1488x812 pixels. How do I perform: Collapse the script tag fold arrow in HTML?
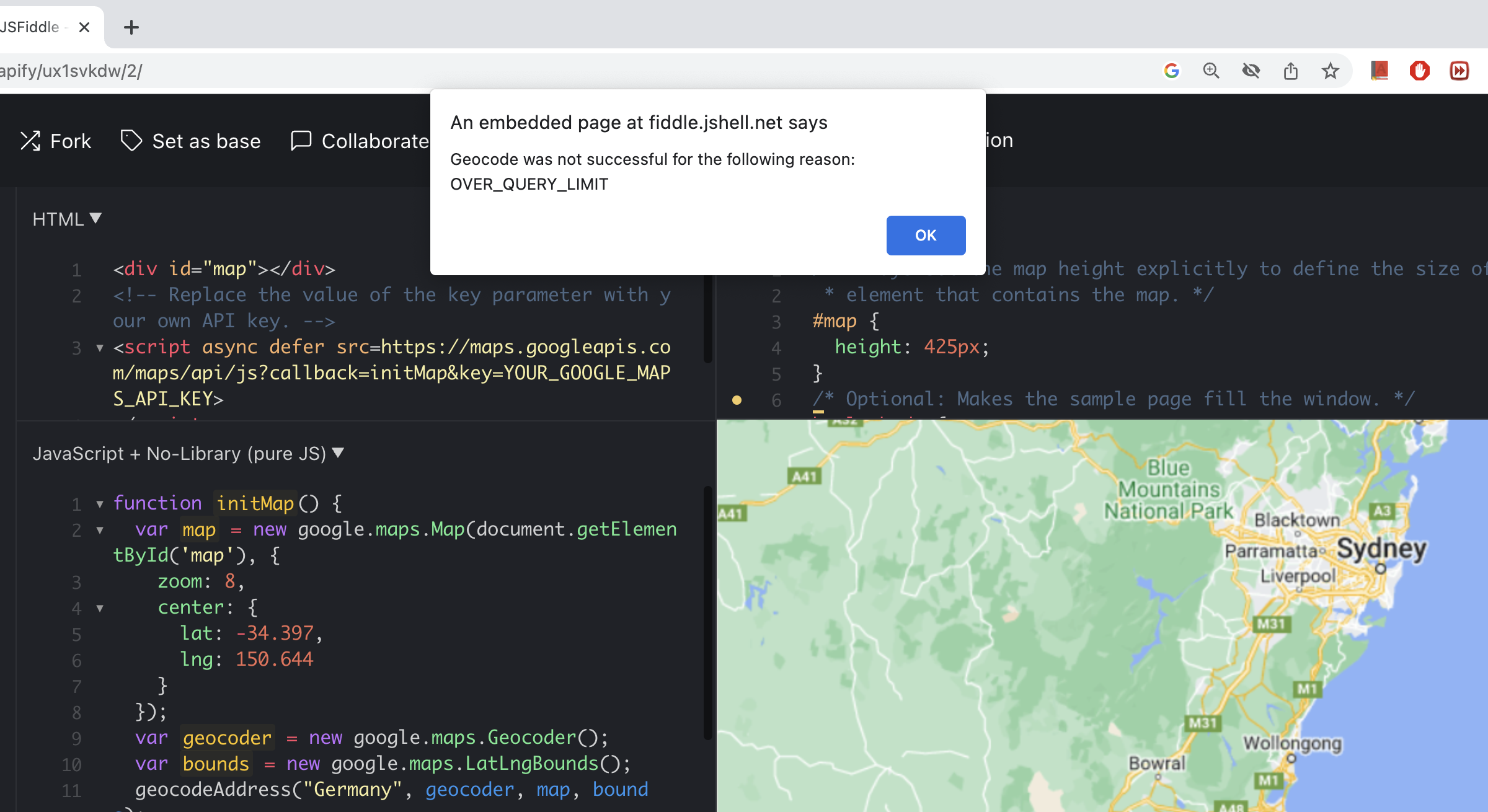tap(99, 348)
